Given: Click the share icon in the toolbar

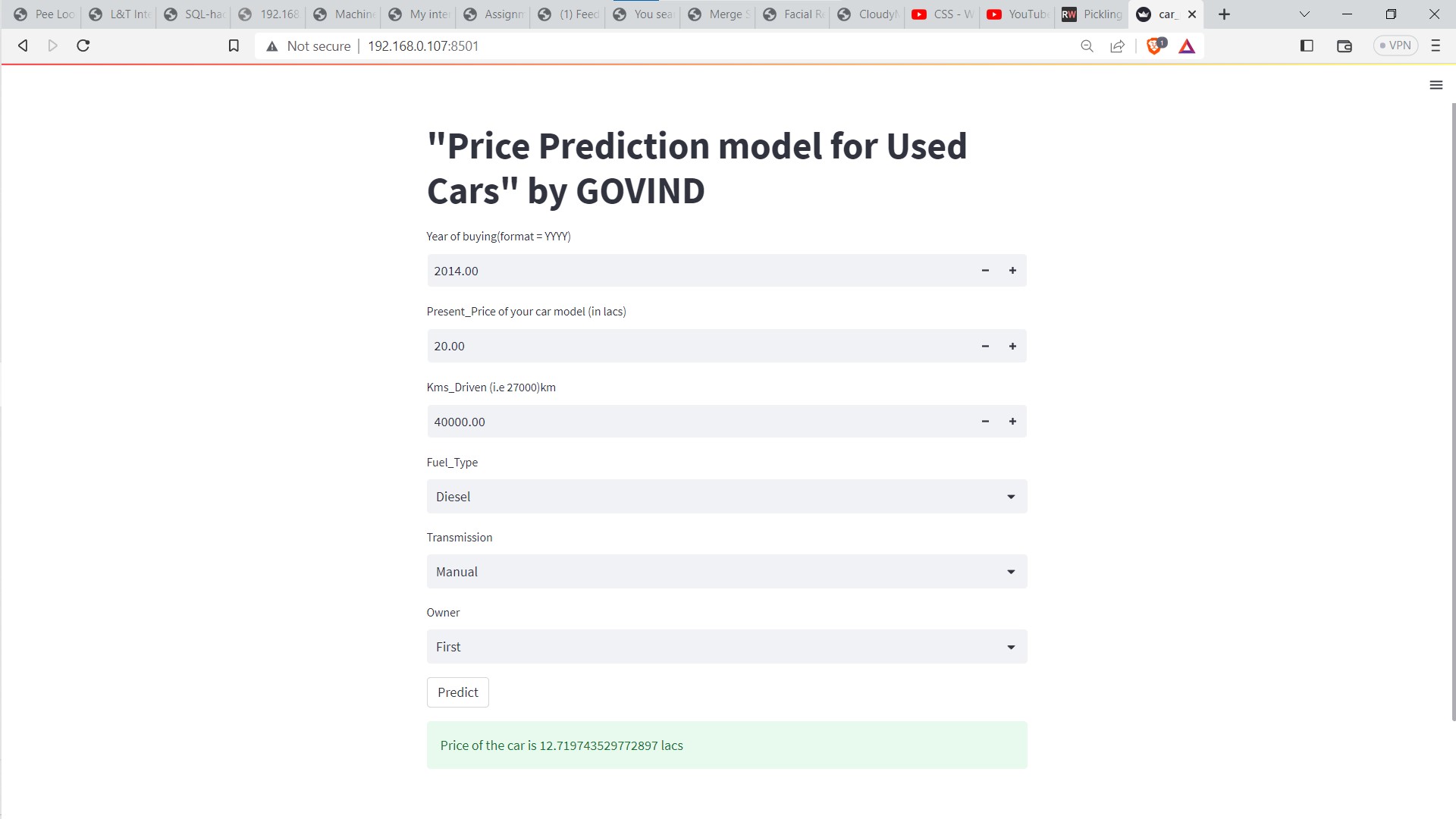Looking at the screenshot, I should [1117, 45].
